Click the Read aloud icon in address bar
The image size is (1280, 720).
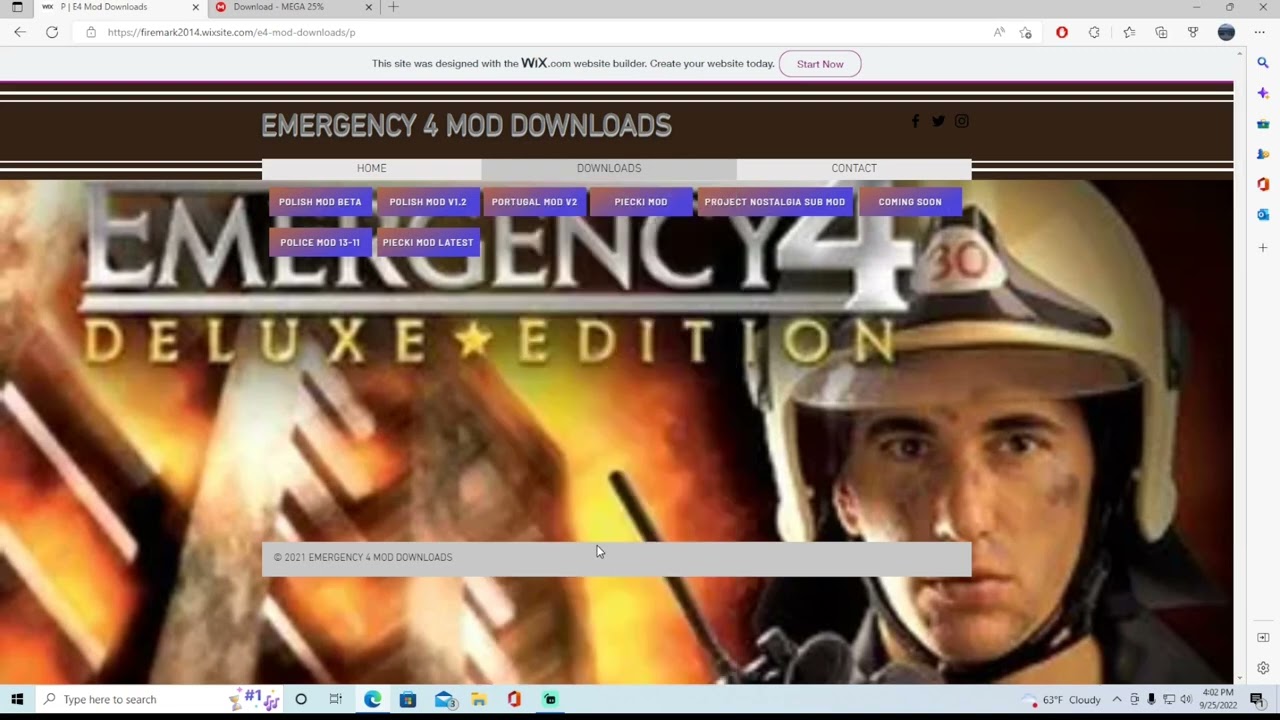[999, 32]
